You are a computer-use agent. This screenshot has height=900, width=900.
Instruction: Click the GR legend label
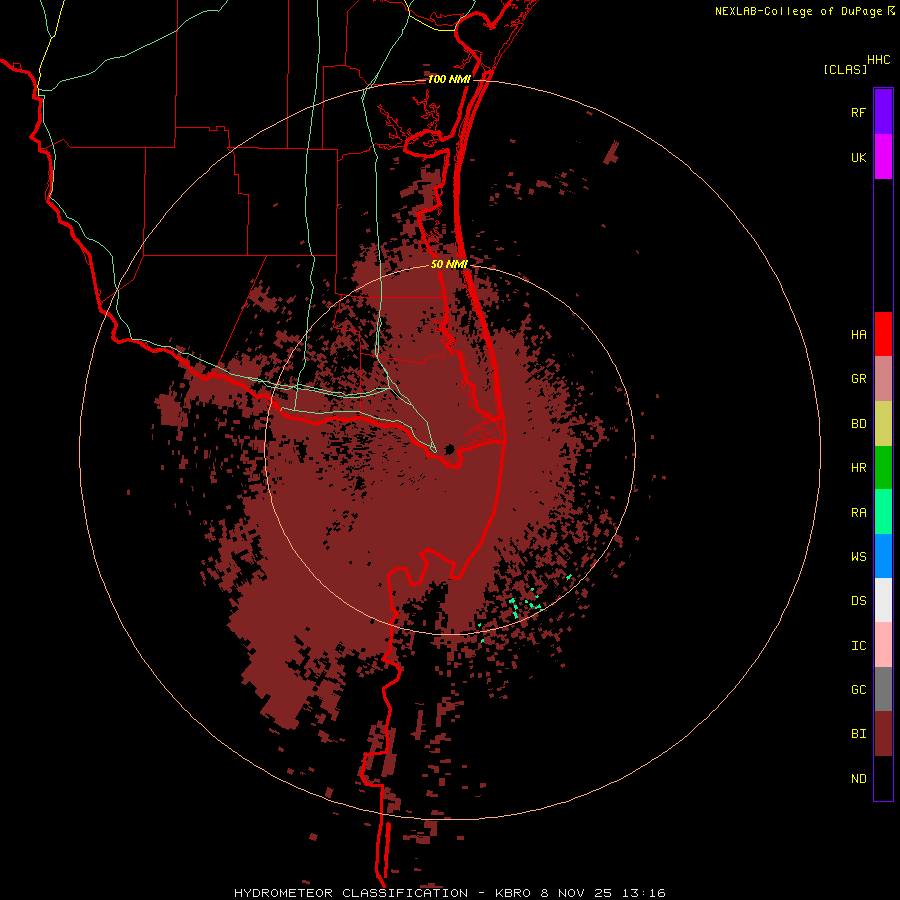(x=858, y=379)
